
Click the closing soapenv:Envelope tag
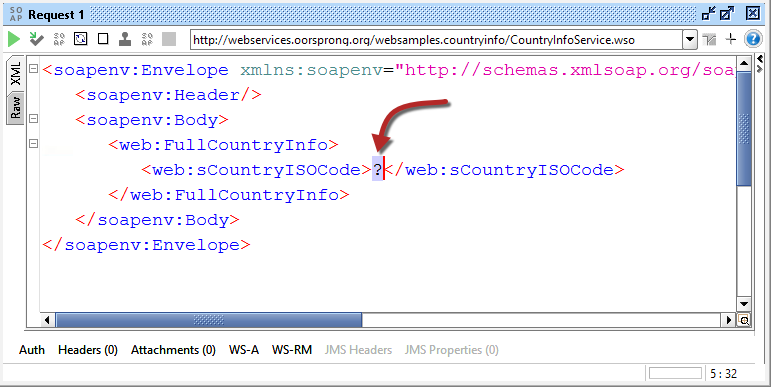click(x=147, y=245)
